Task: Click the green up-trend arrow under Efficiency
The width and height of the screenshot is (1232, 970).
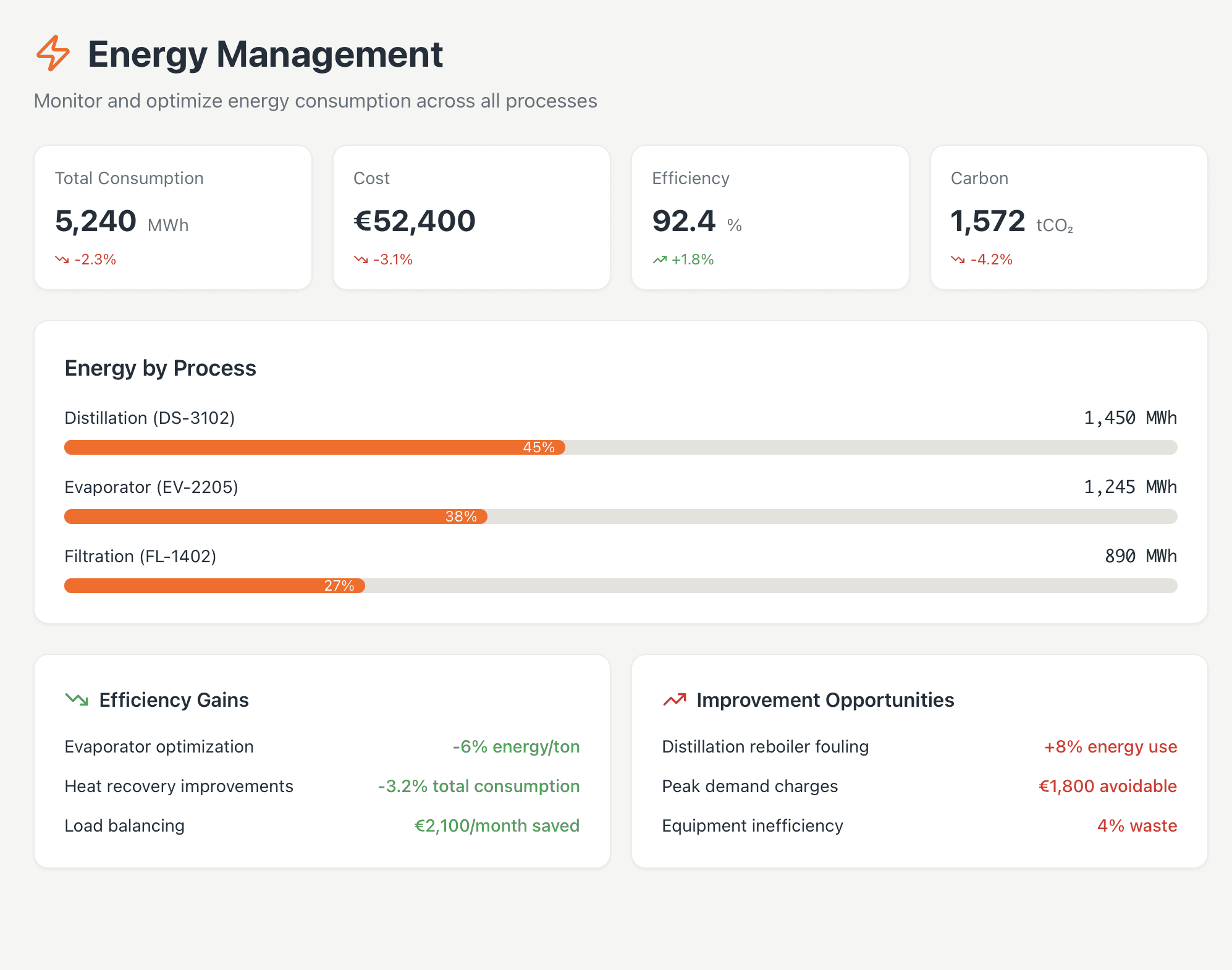Action: 660,259
